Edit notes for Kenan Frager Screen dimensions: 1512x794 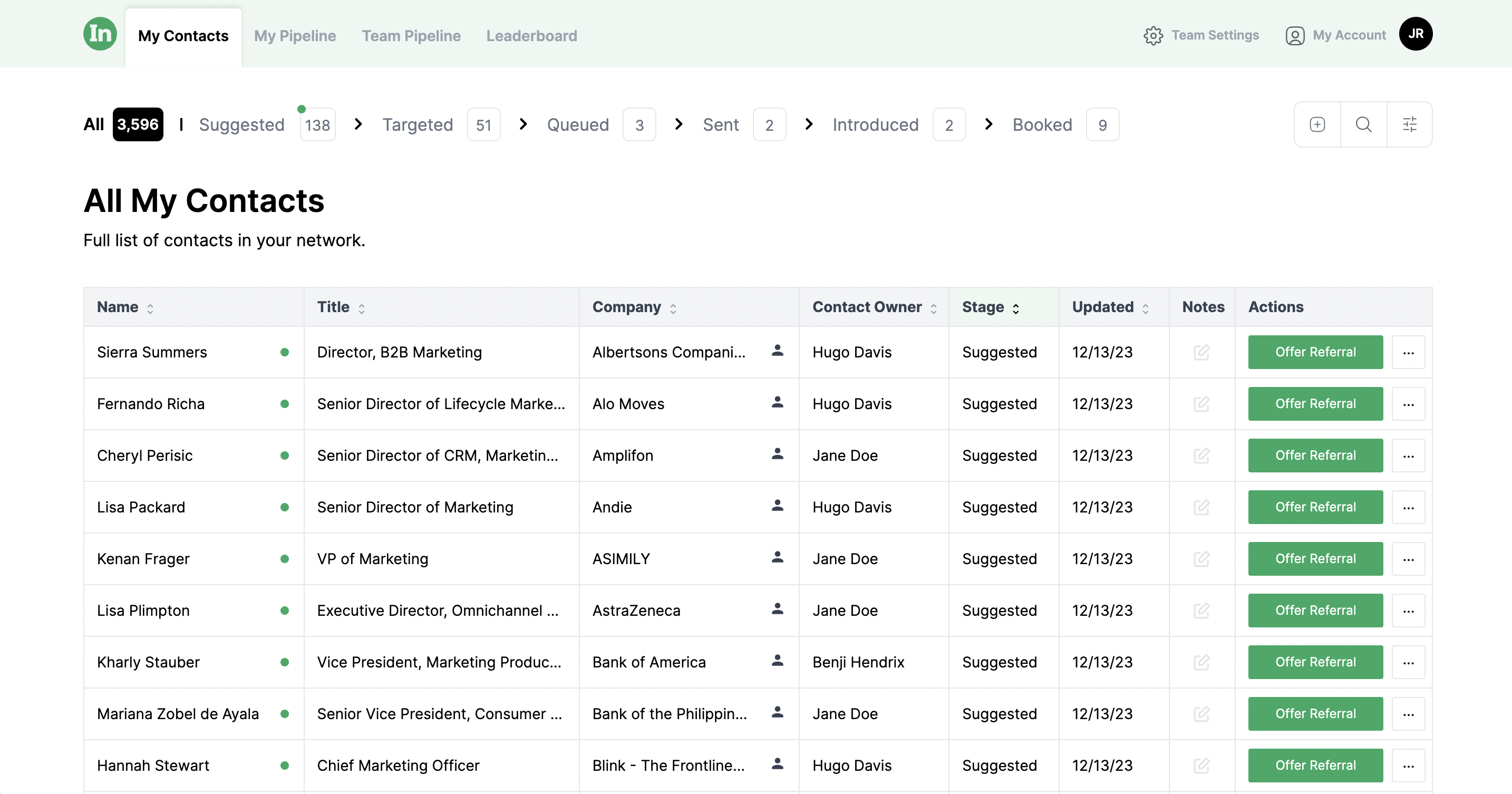click(1201, 559)
